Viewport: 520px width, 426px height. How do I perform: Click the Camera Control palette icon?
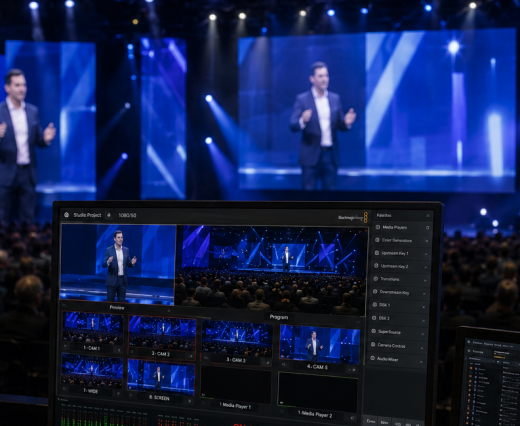pyautogui.click(x=373, y=345)
